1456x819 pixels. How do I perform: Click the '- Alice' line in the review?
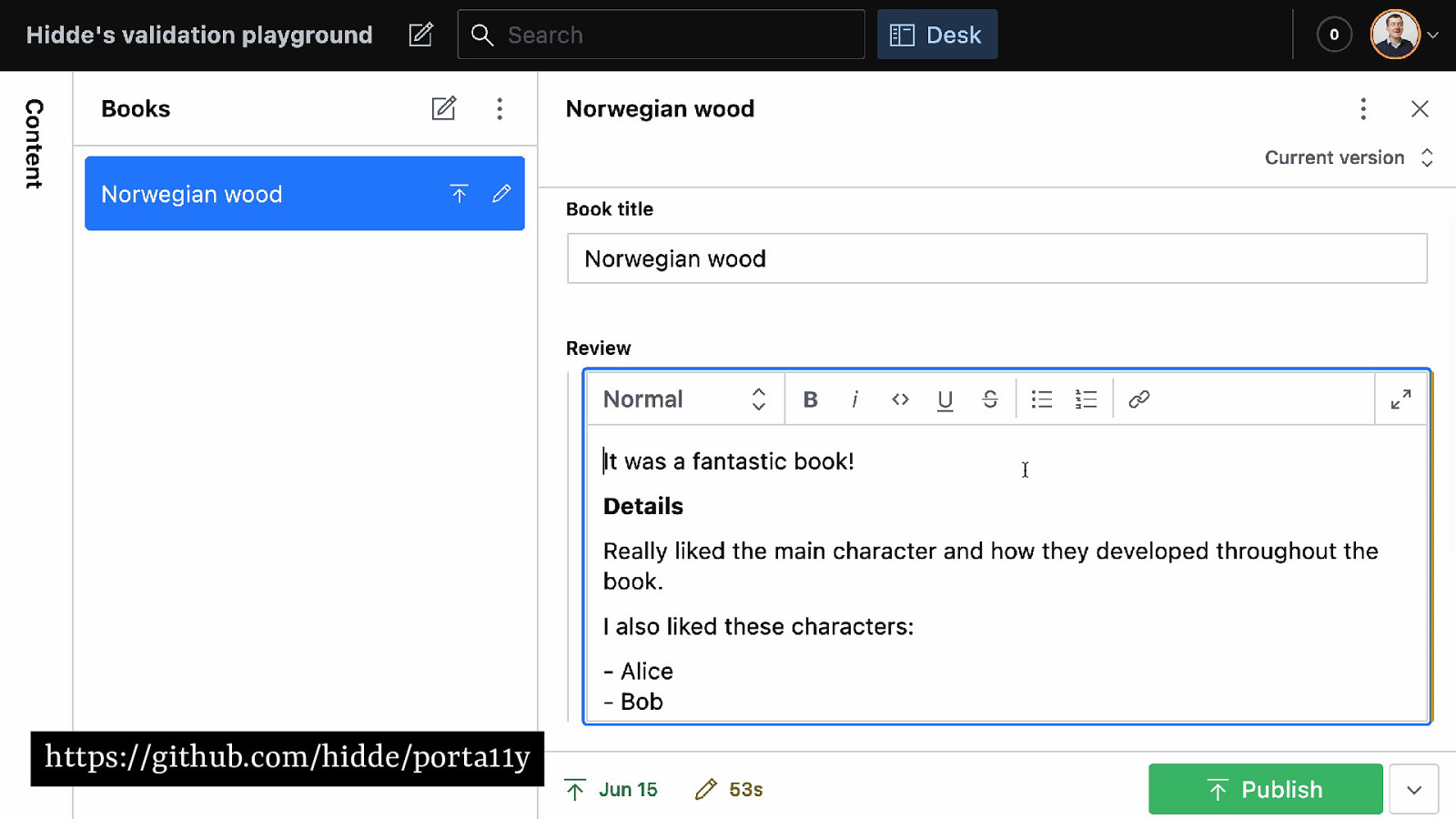(x=638, y=671)
